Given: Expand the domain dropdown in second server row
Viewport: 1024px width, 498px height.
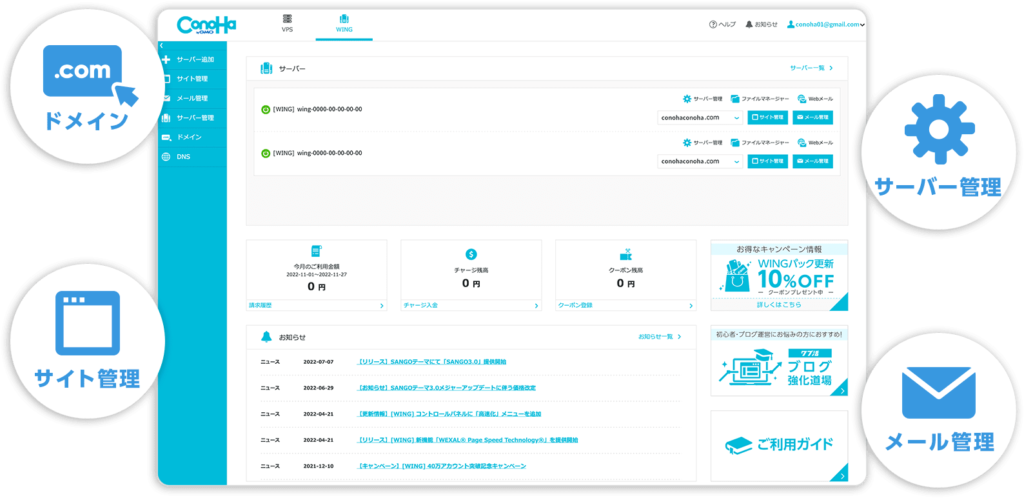Looking at the screenshot, I should coord(737,161).
